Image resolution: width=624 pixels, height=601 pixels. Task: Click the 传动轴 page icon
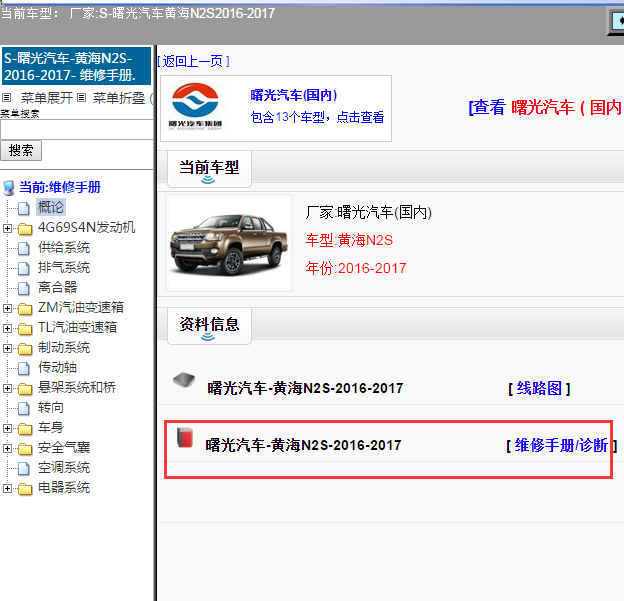23,368
